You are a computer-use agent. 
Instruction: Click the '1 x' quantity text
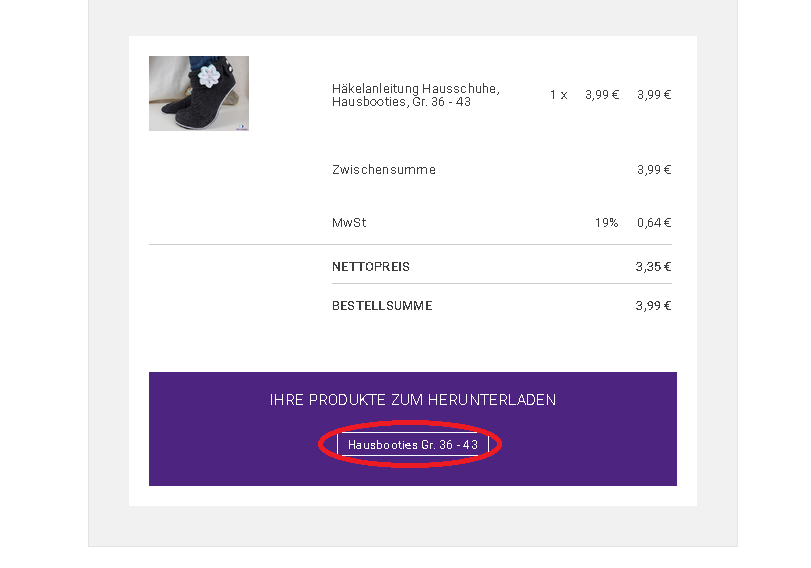pyautogui.click(x=558, y=95)
